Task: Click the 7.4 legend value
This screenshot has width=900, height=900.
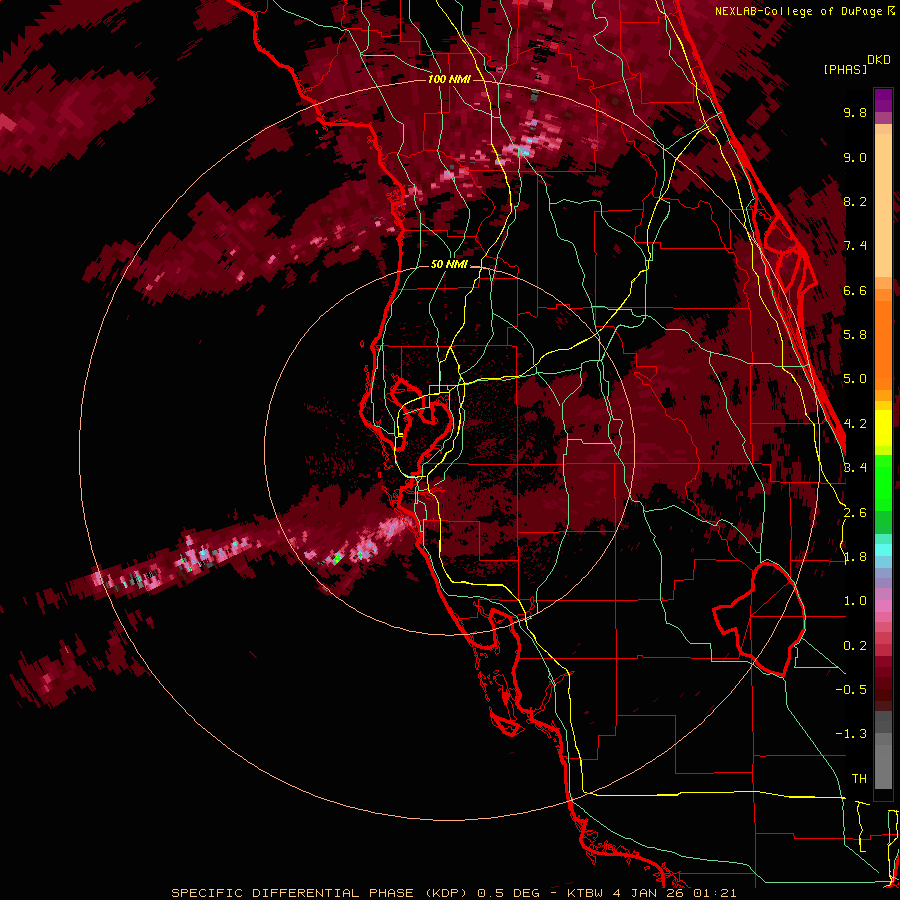Action: tap(855, 246)
